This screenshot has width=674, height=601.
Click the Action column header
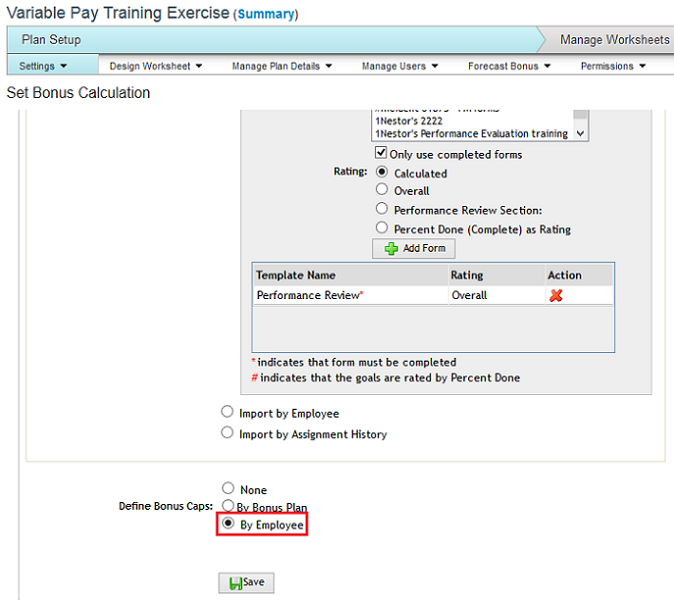579,275
